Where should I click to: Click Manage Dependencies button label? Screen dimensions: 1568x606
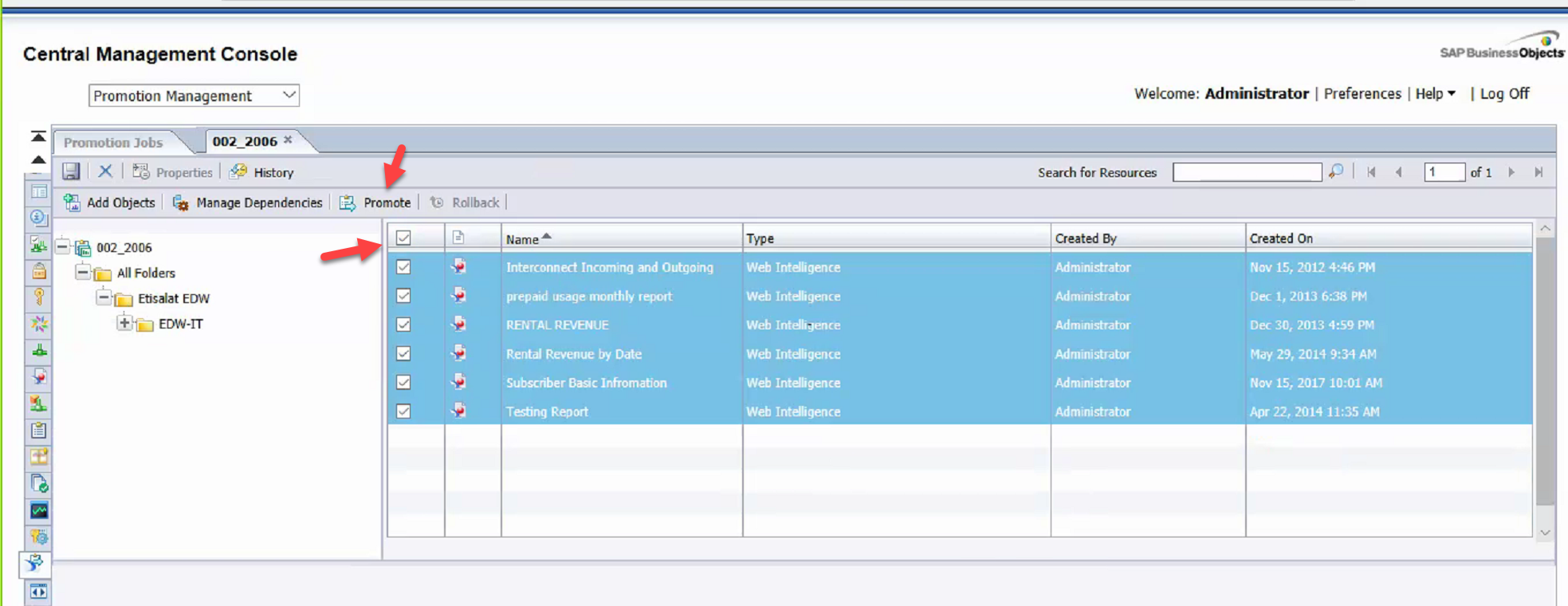(x=260, y=203)
